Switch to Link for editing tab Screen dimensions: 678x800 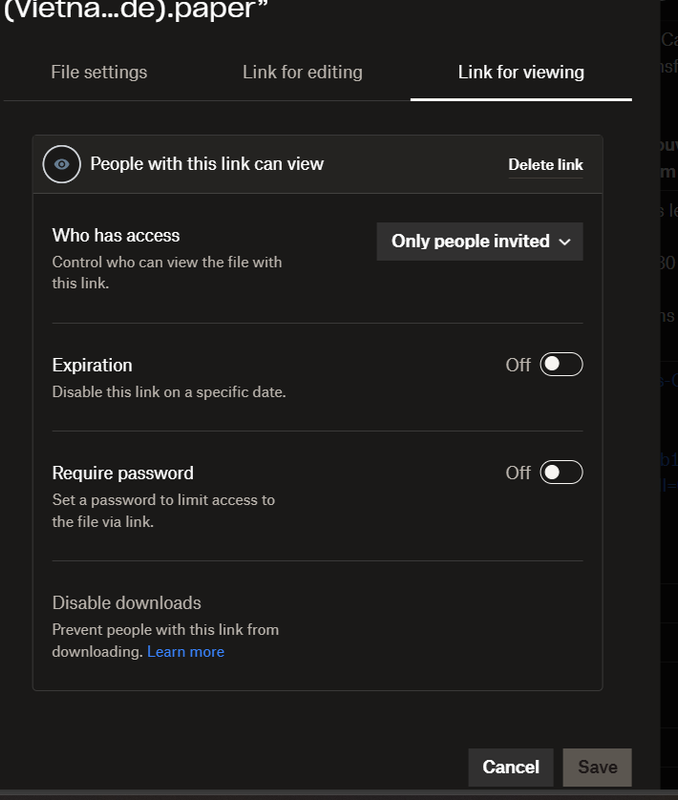point(302,72)
